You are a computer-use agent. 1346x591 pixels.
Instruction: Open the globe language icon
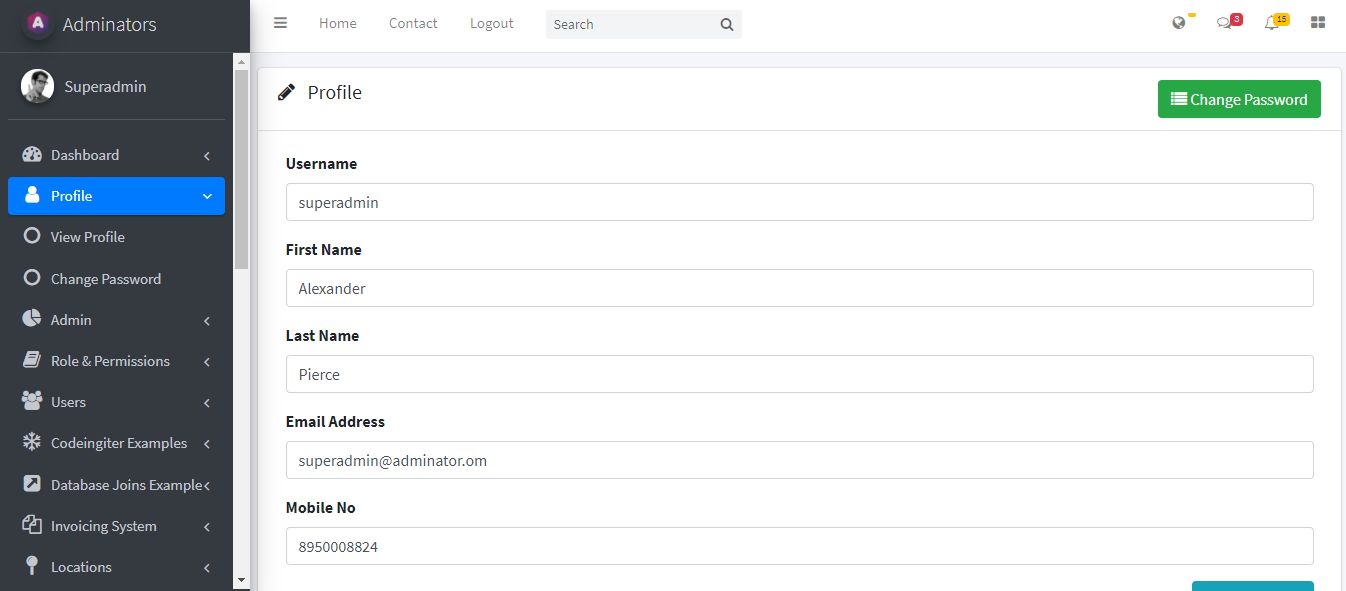tap(1179, 23)
